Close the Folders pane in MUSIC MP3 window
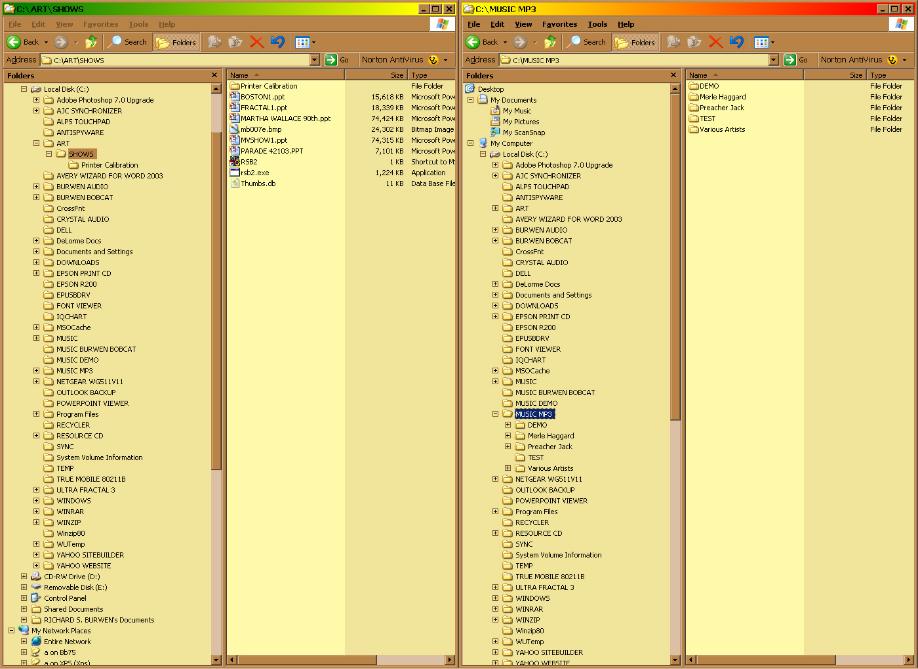 (x=673, y=75)
